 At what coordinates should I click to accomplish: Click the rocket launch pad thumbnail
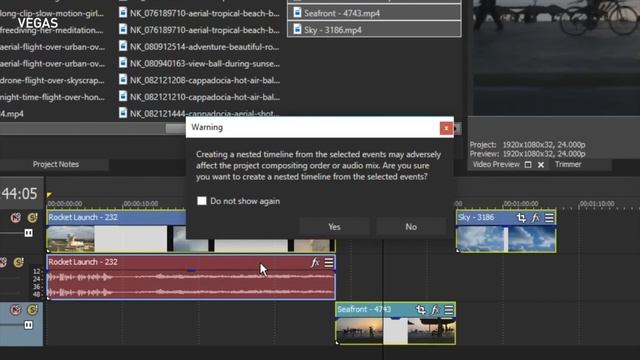point(71,238)
